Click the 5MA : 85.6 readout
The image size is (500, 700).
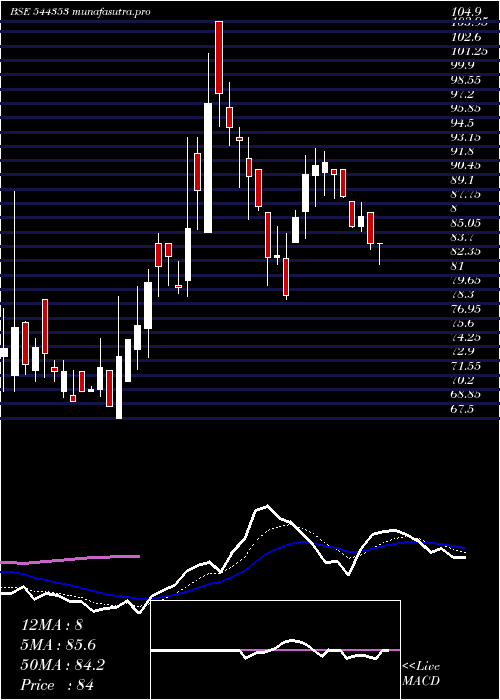58,645
